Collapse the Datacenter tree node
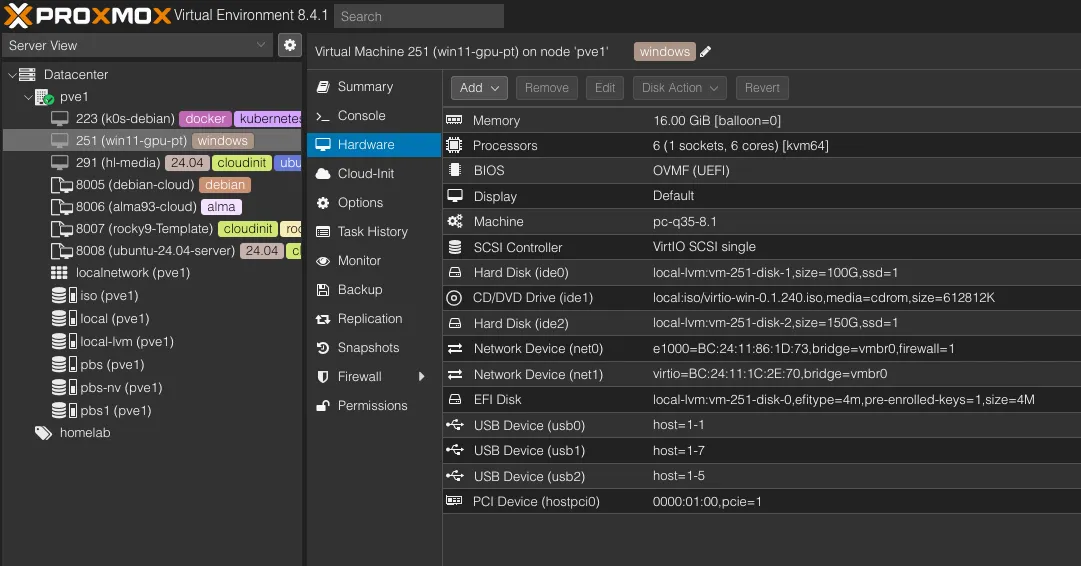This screenshot has height=566, width=1081. click(12, 75)
